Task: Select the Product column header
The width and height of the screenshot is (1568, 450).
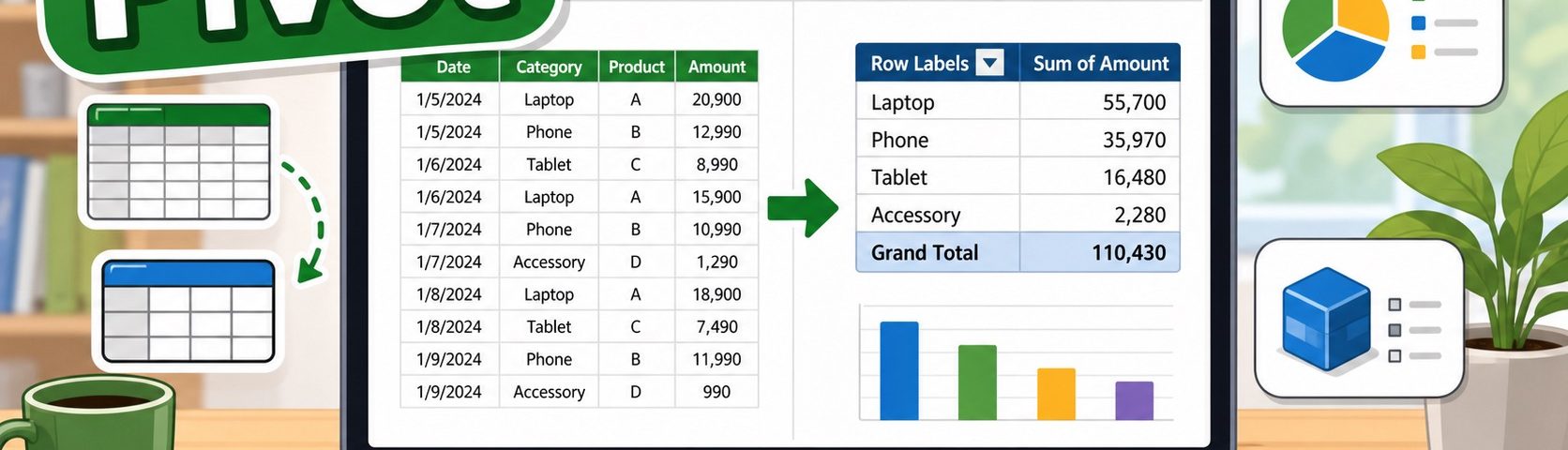Action: (x=636, y=67)
